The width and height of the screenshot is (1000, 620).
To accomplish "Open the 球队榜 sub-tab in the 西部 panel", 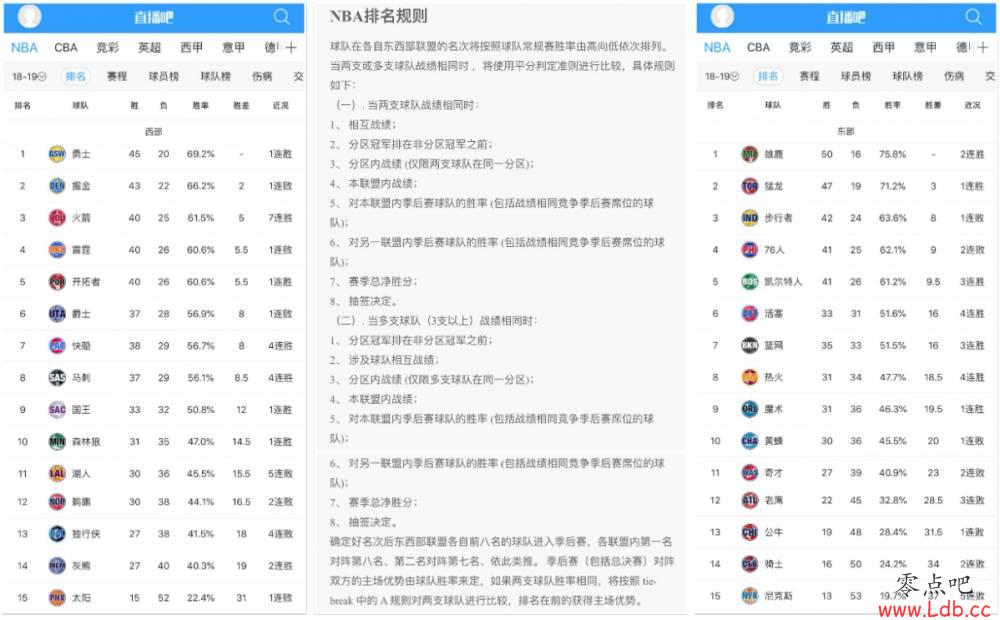I will coord(216,77).
